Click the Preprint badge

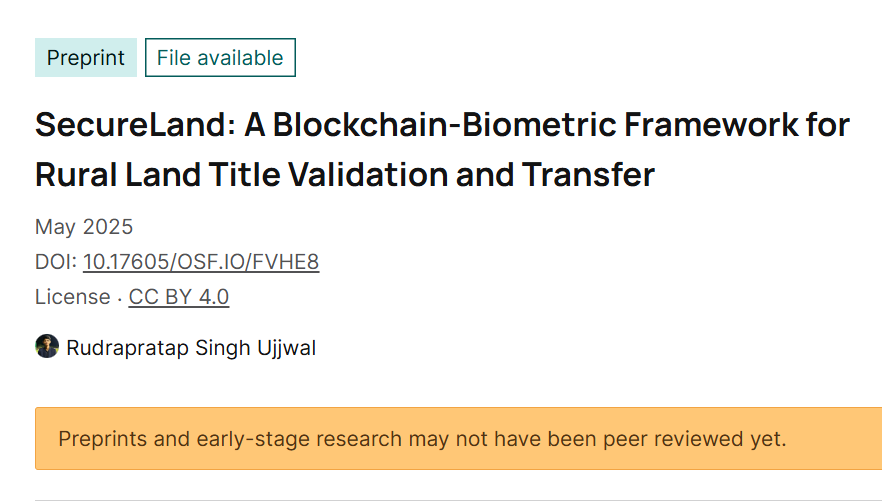(x=86, y=58)
